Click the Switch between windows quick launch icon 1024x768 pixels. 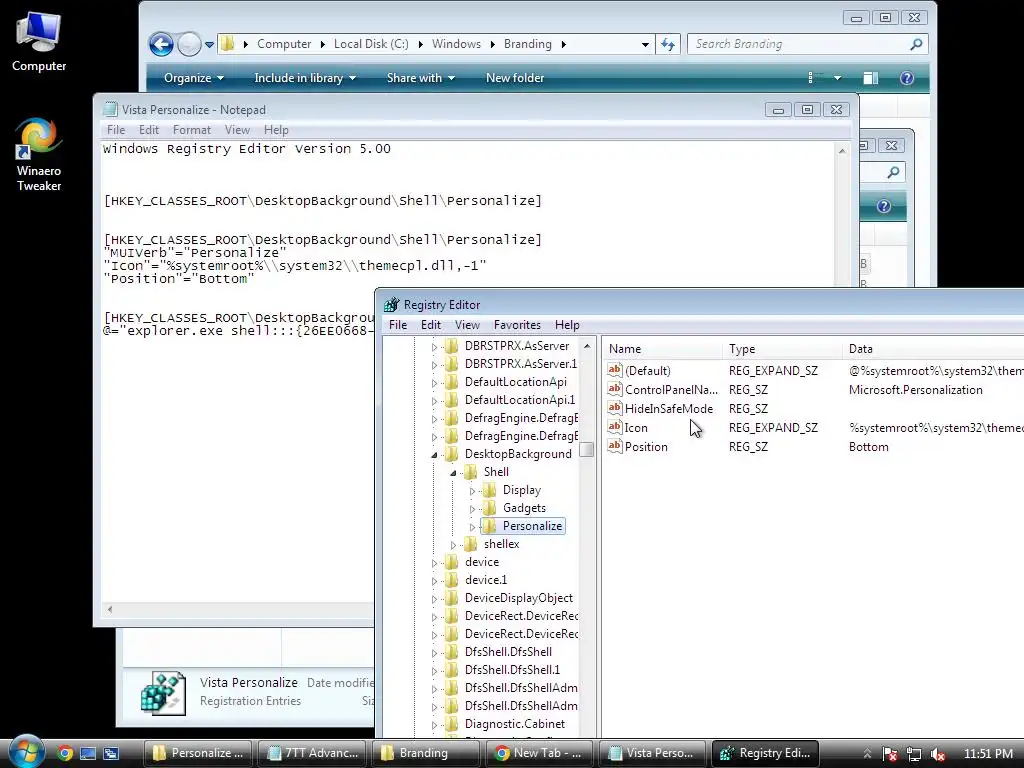111,753
